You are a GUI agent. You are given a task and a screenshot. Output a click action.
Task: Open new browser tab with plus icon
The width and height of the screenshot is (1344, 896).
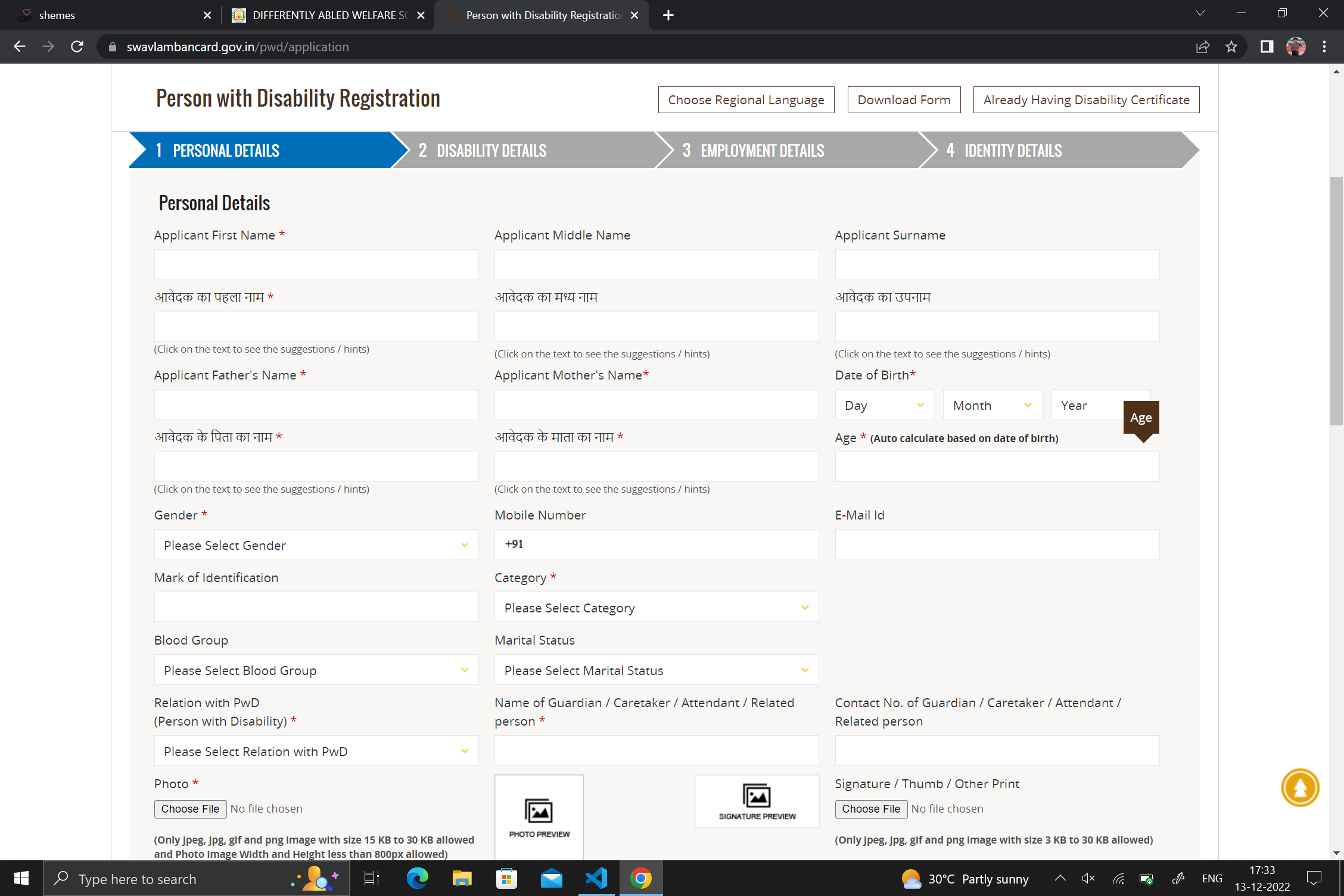(668, 15)
